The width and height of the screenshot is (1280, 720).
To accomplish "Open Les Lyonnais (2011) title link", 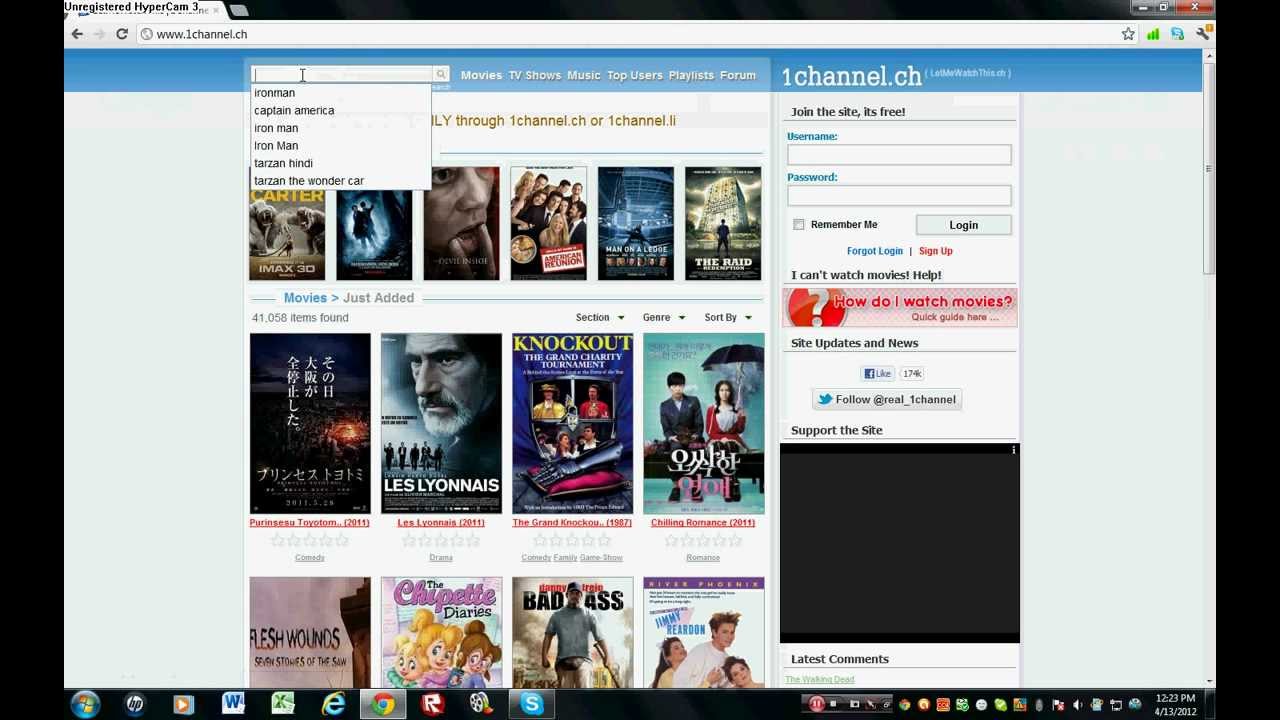I will (441, 522).
